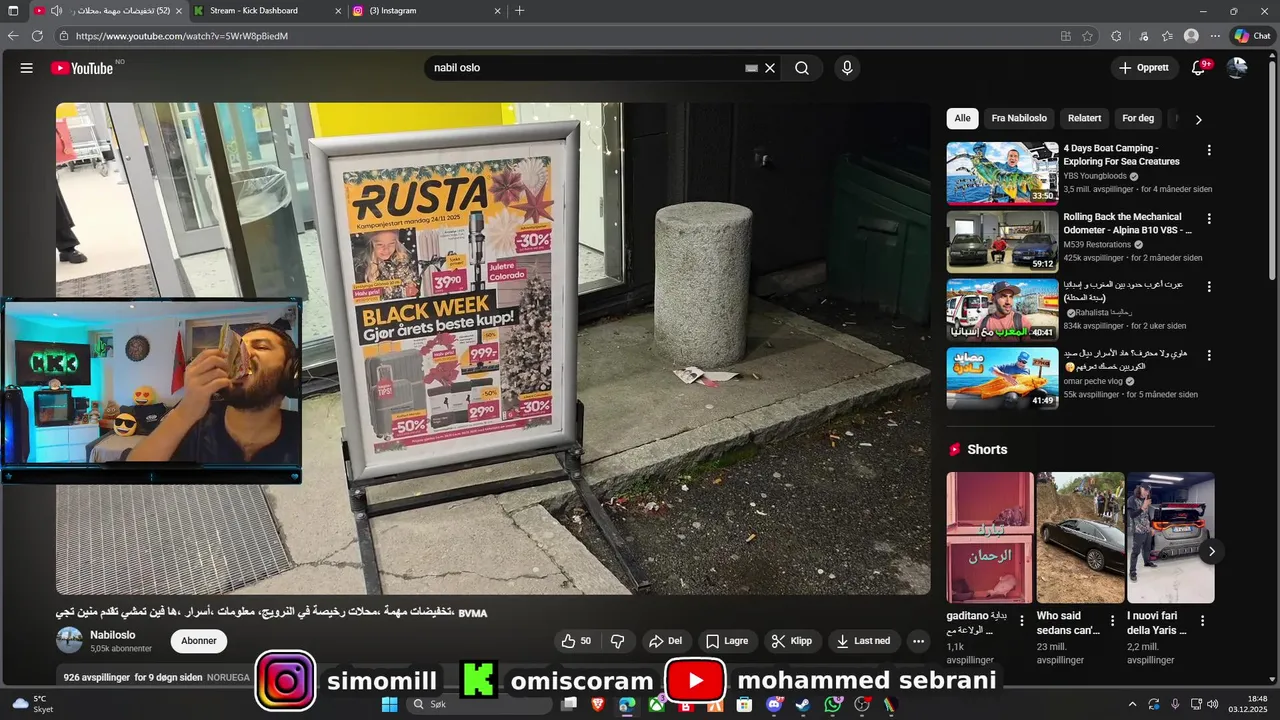This screenshot has width=1280, height=720.
Task: Show next Shorts with the arrow button
Action: click(x=1211, y=551)
